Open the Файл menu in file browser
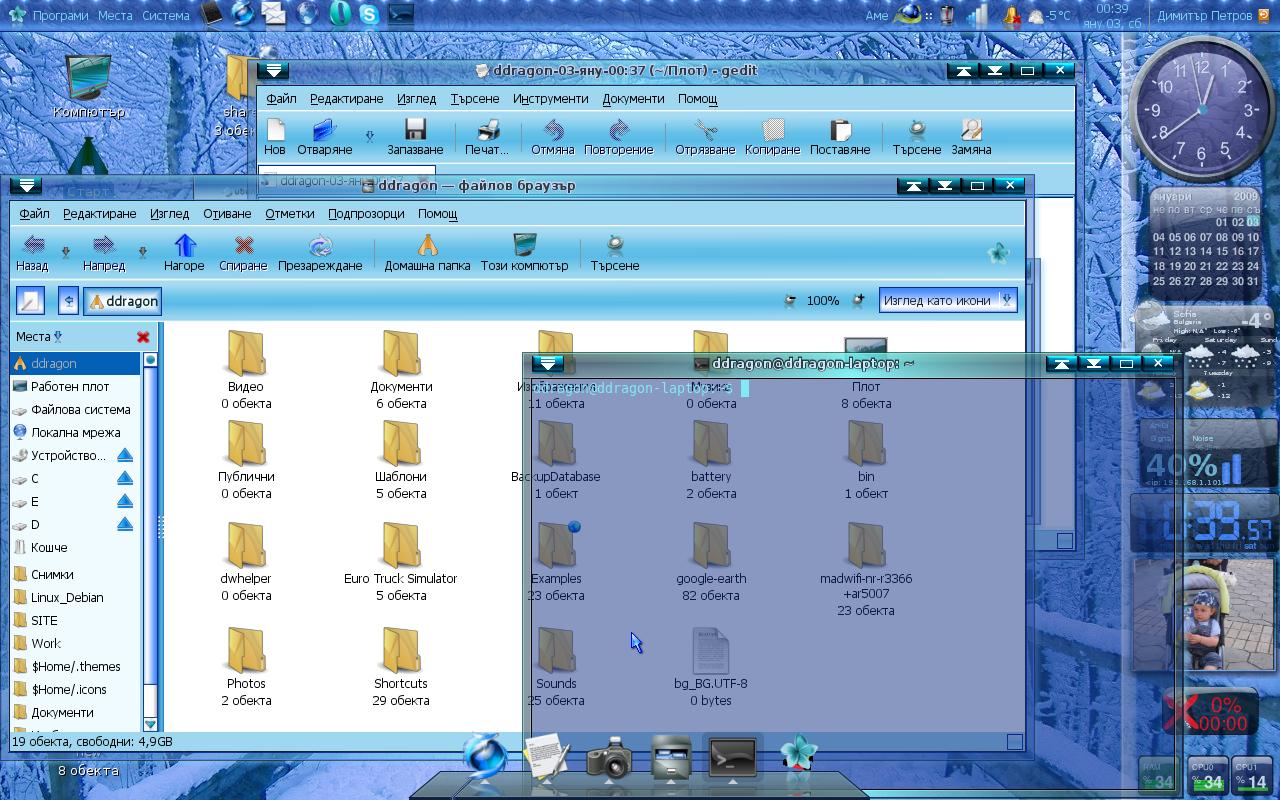This screenshot has width=1280, height=800. (34, 214)
